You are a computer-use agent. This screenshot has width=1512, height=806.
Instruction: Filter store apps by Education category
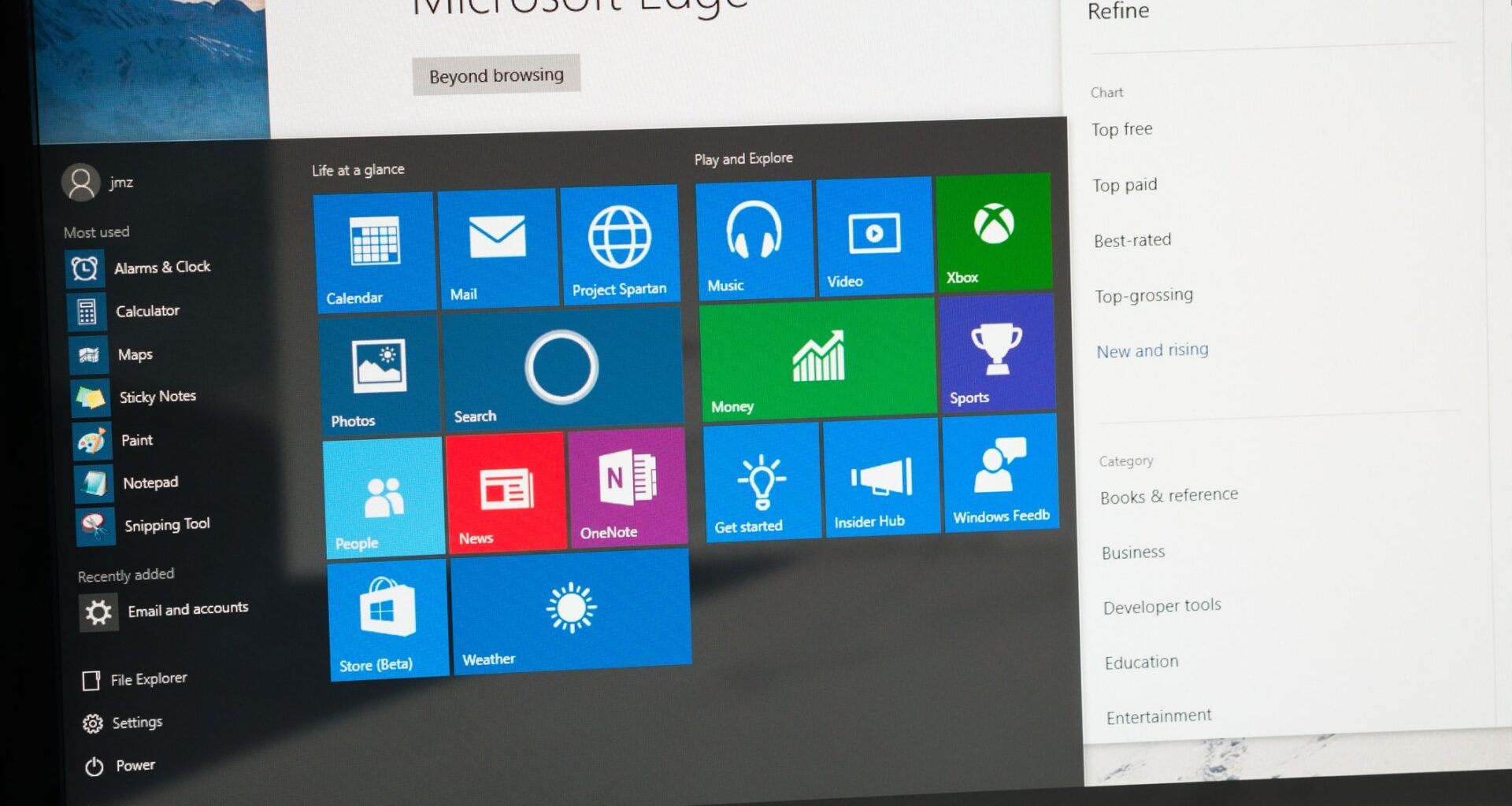tap(1141, 661)
